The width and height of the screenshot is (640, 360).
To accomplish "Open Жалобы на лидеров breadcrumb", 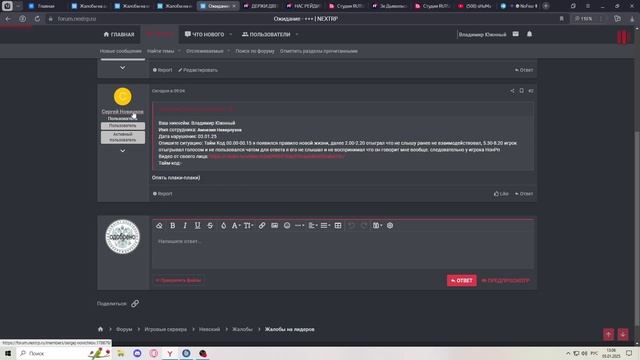I will tap(289, 329).
